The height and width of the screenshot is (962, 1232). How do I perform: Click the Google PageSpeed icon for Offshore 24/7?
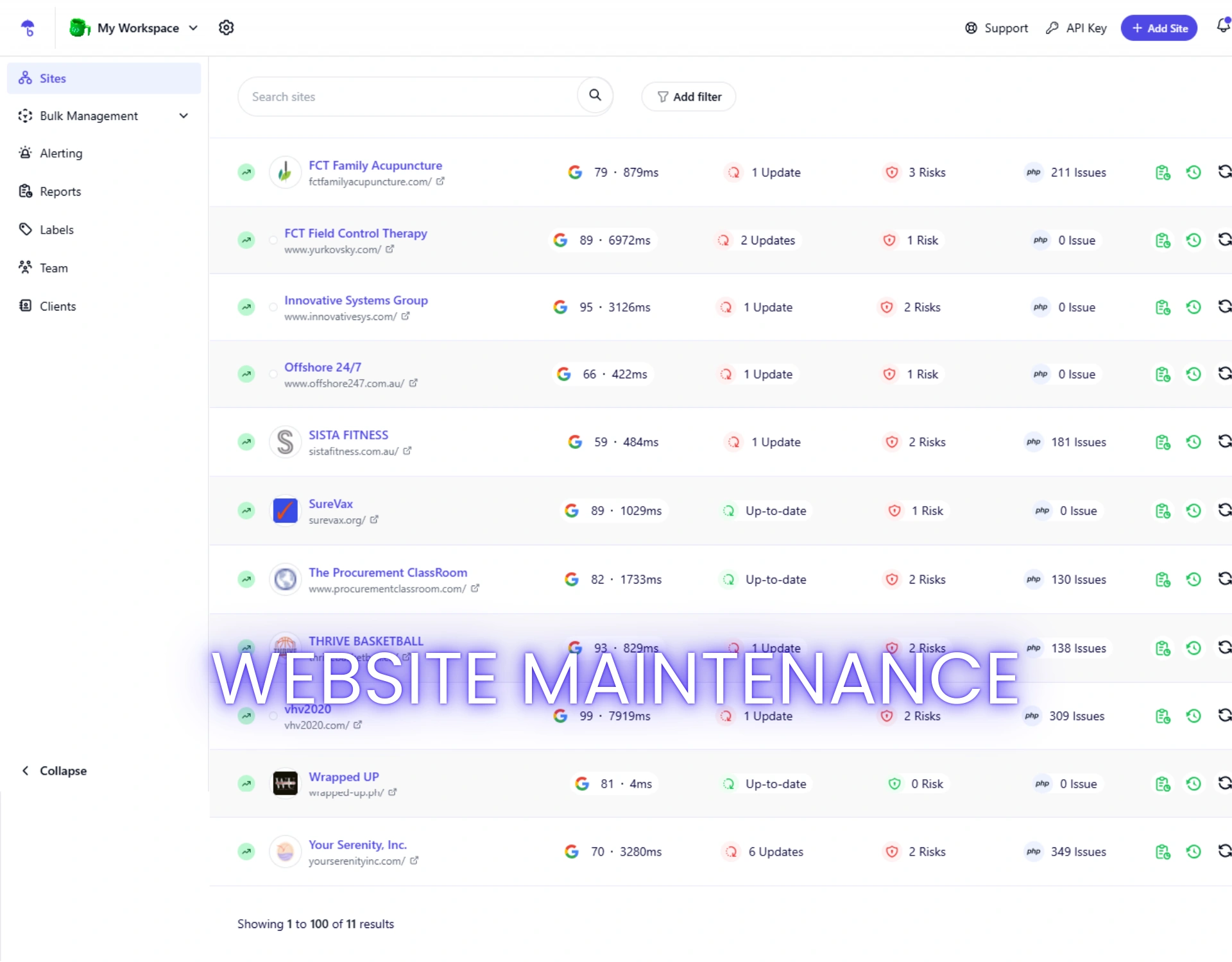click(564, 373)
